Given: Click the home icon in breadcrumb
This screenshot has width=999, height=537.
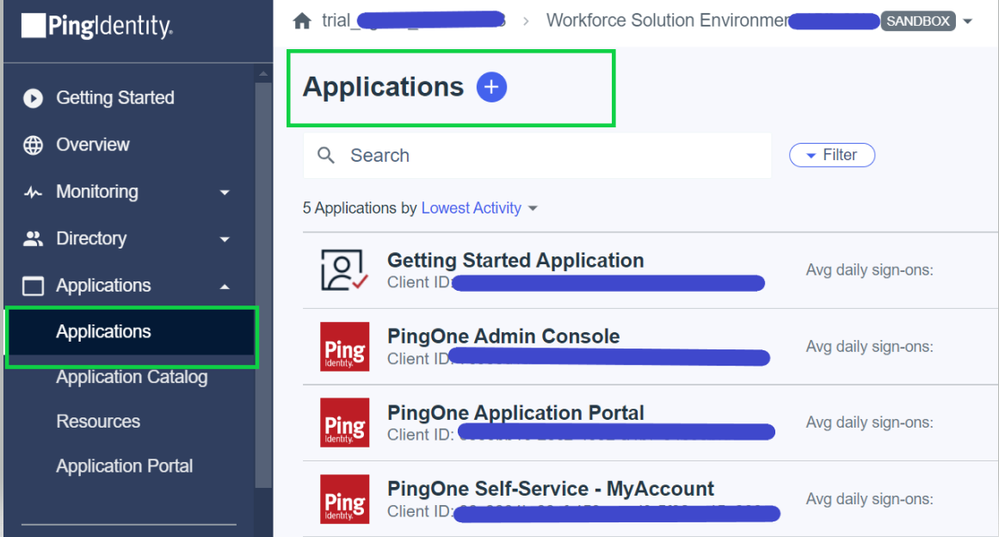Looking at the screenshot, I should click(x=302, y=21).
